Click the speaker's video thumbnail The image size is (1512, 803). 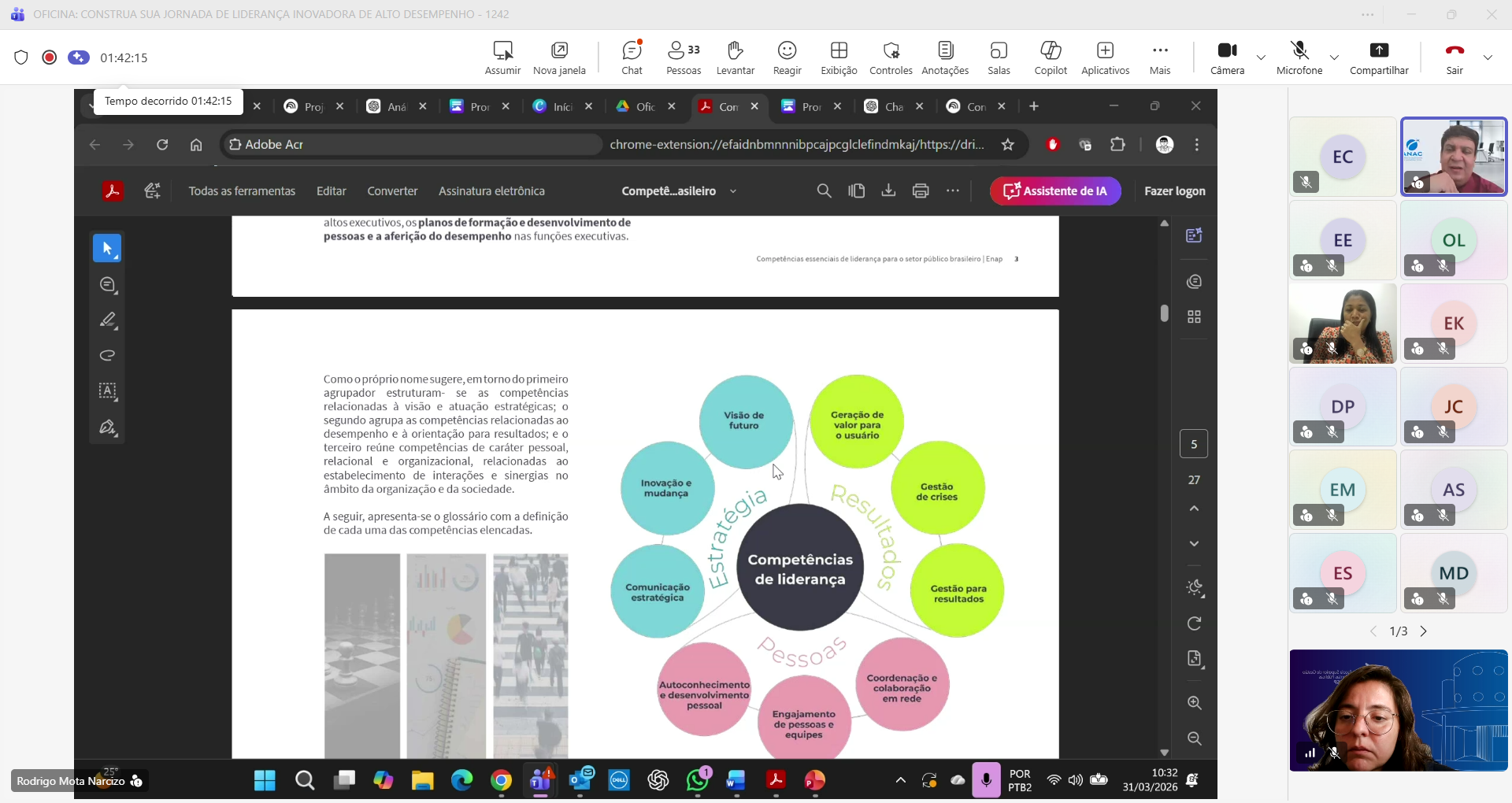(x=1454, y=157)
